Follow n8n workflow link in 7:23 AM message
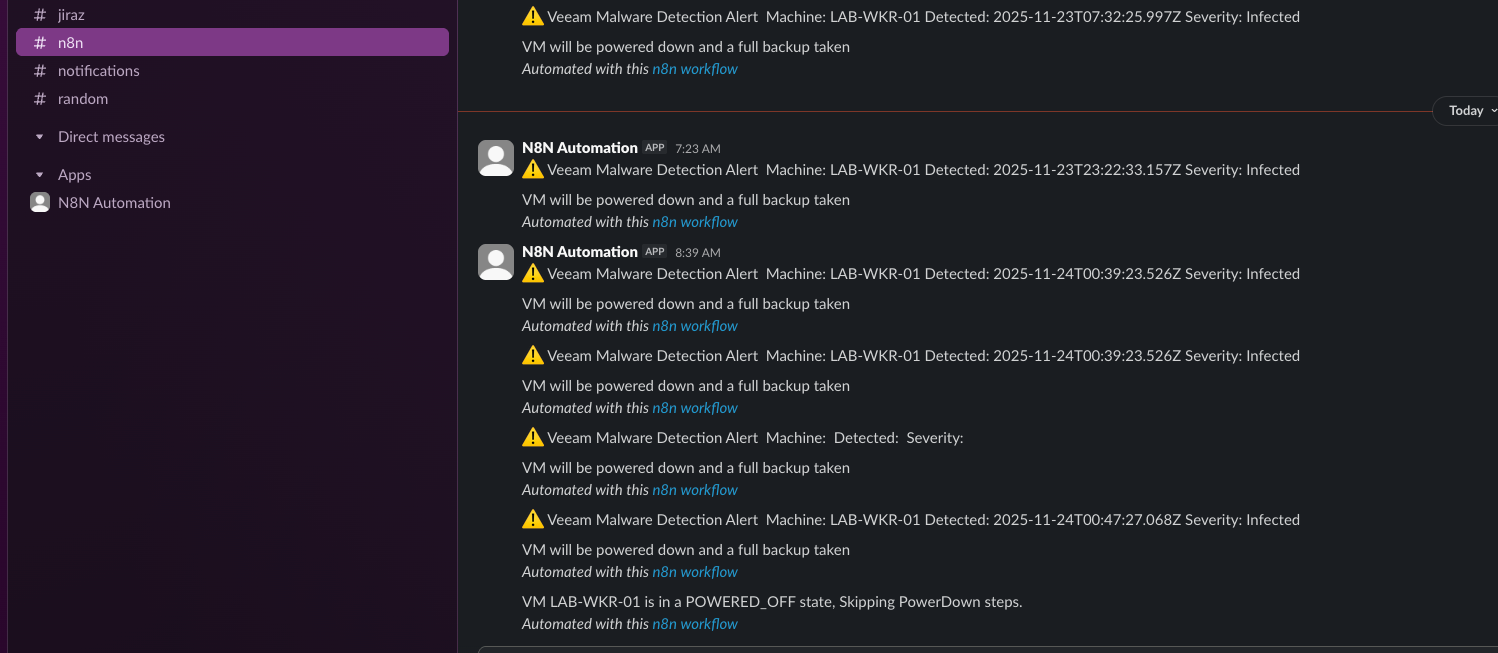Image resolution: width=1498 pixels, height=653 pixels. point(694,222)
